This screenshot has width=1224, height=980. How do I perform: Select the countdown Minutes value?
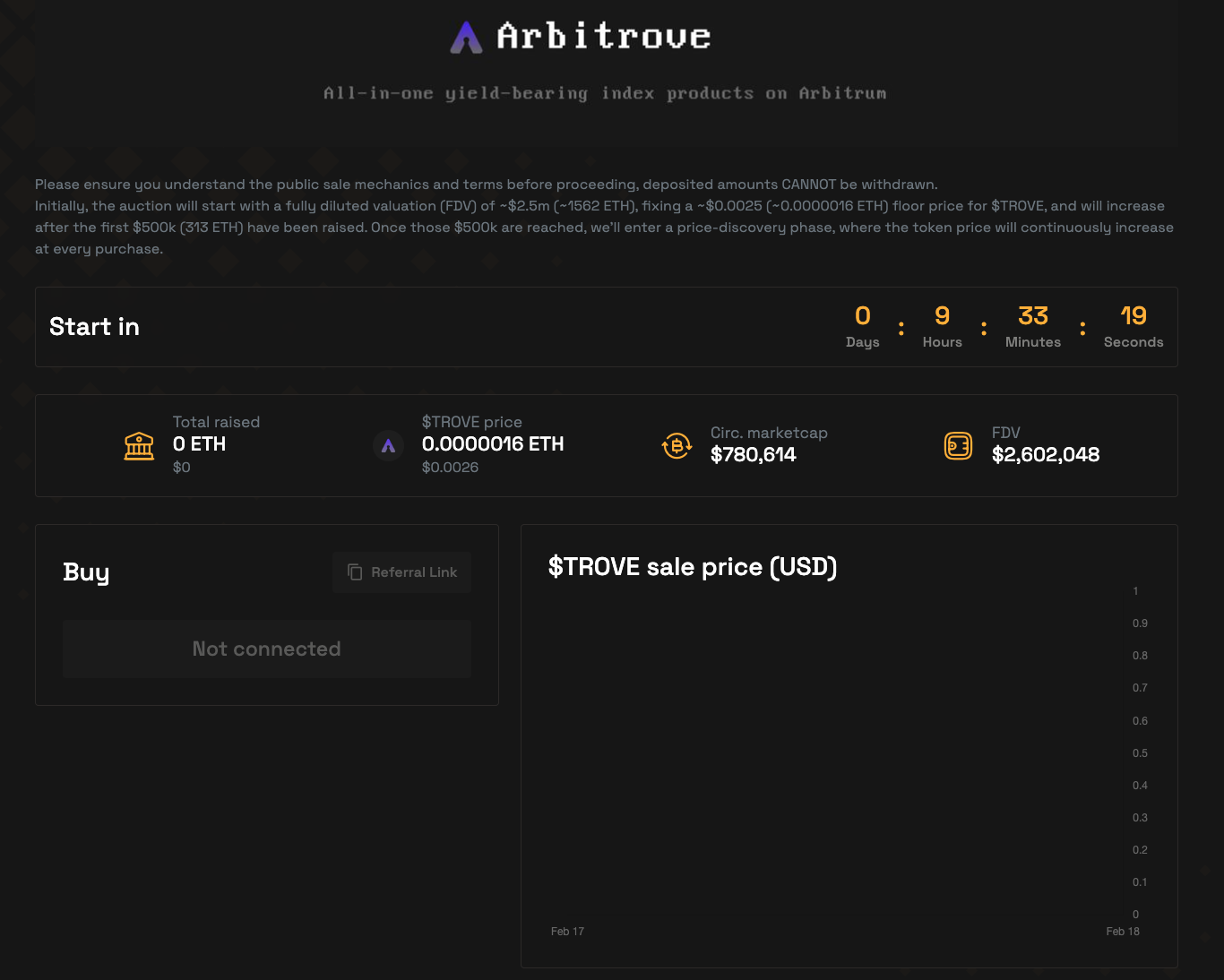point(1032,316)
